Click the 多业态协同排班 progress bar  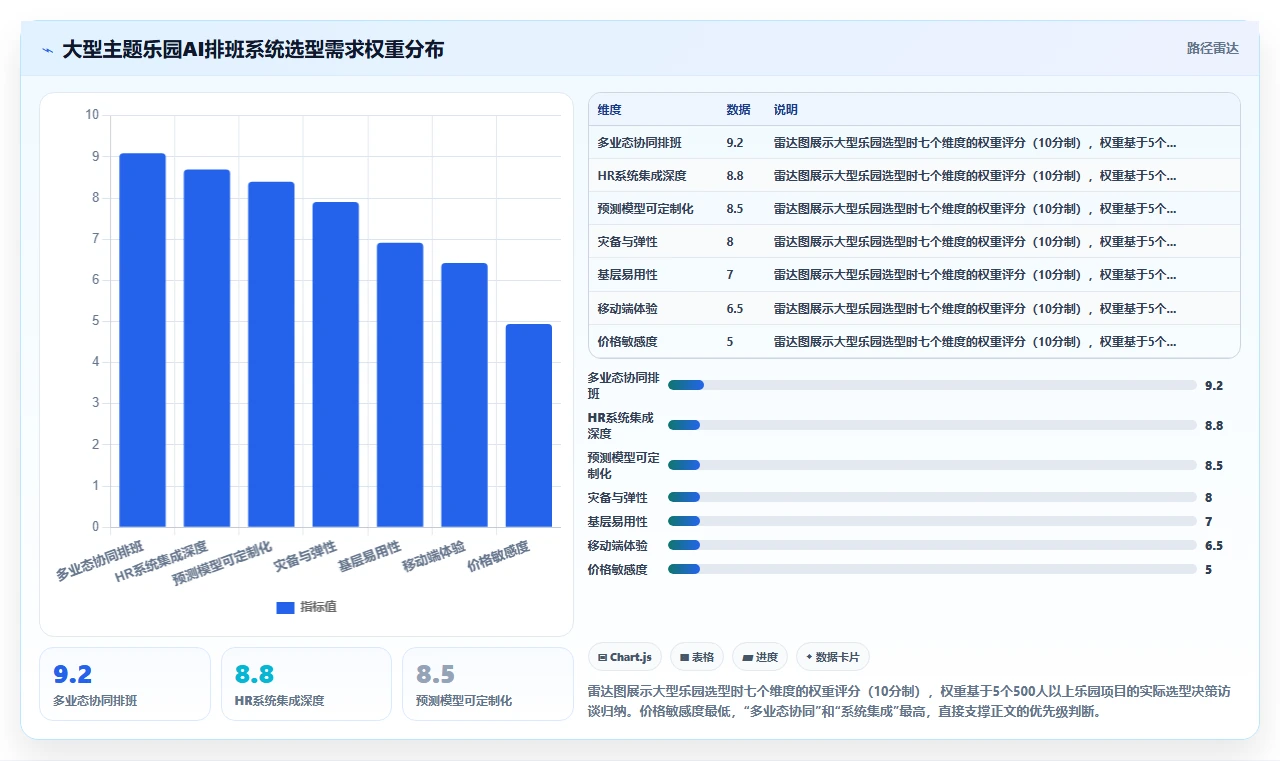pyautogui.click(x=932, y=385)
